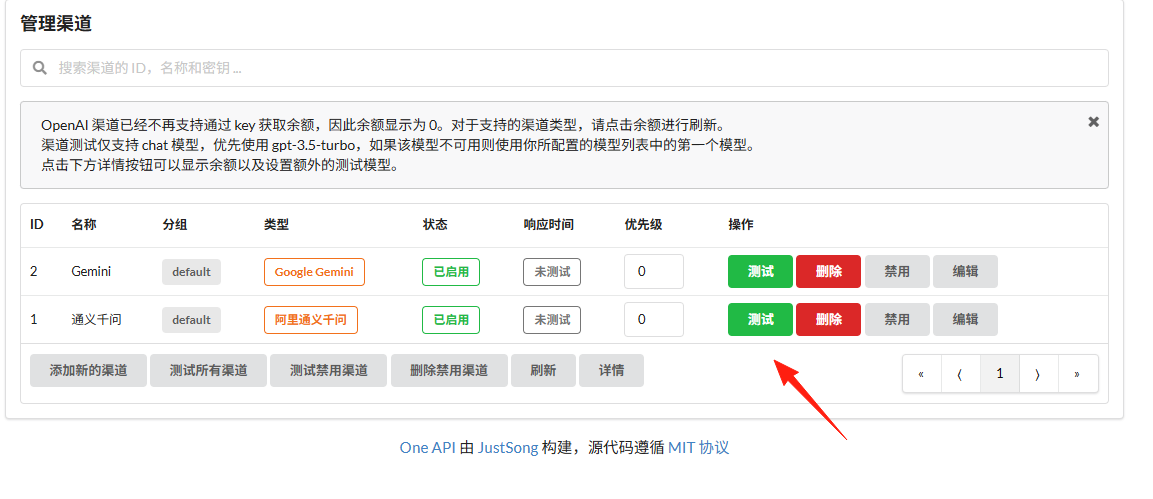Screen dimensions: 1153x499
Task: Click the 管理渠道 heading
Action: coord(56,24)
